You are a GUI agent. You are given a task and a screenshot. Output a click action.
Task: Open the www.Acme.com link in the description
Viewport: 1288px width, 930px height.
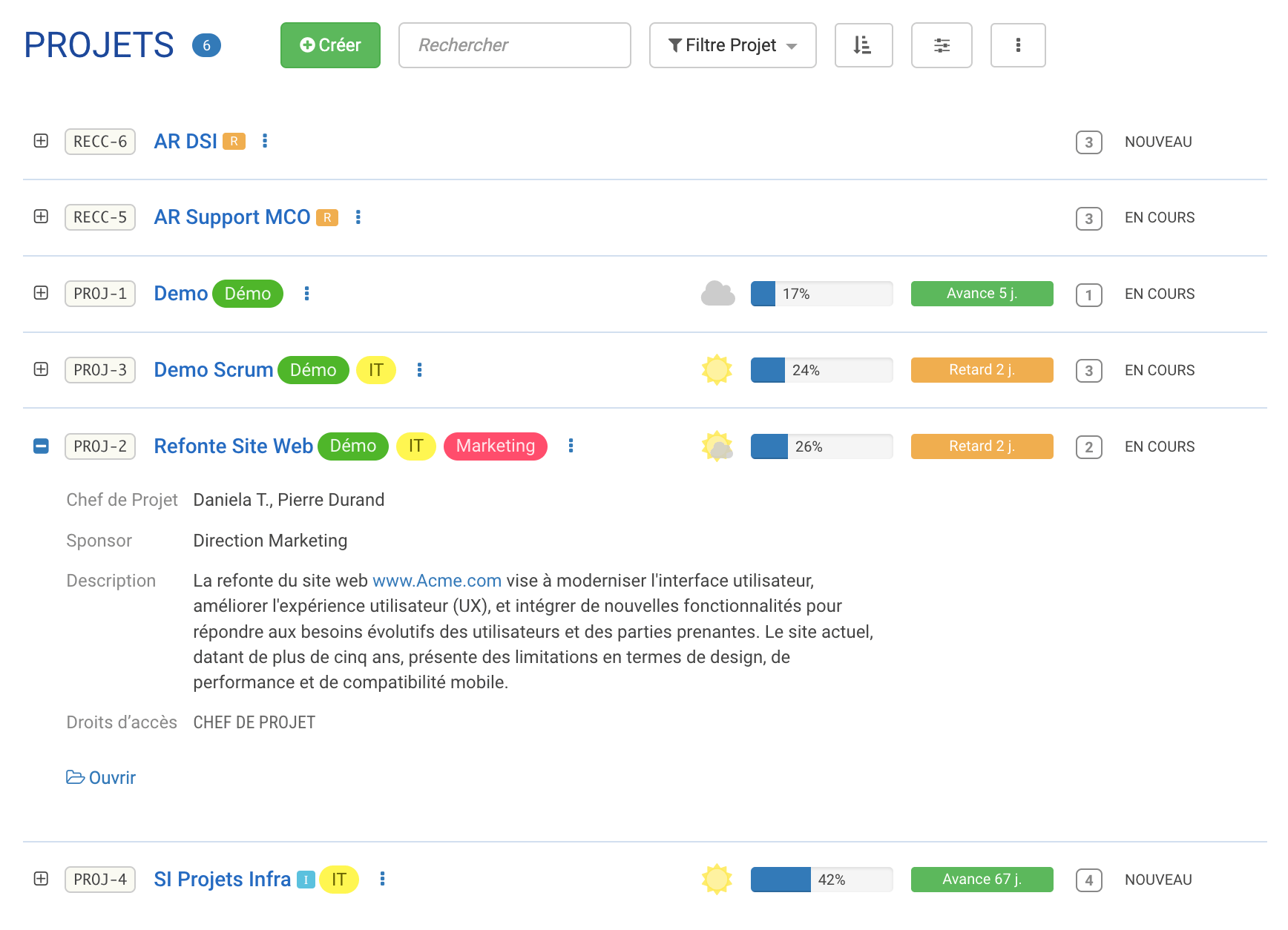436,581
